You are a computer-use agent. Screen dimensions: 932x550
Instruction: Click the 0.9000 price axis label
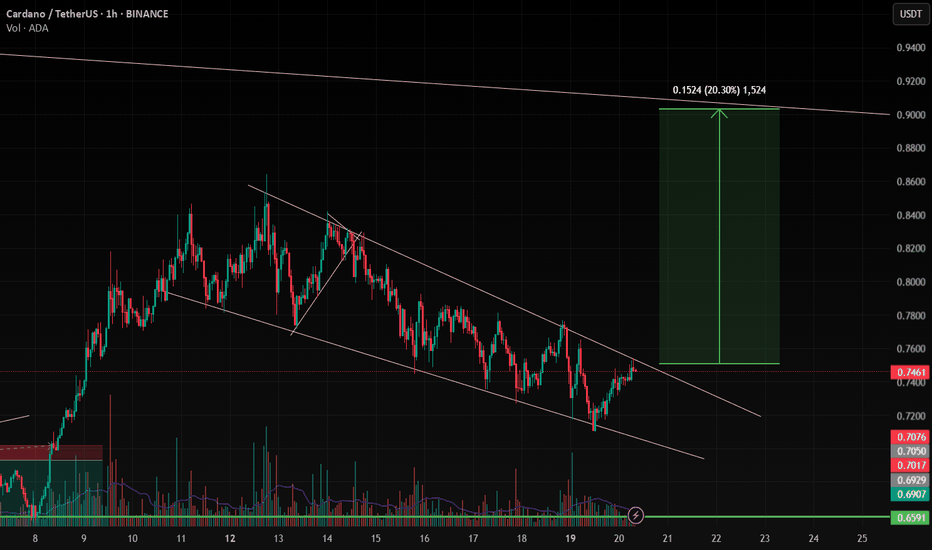click(911, 115)
